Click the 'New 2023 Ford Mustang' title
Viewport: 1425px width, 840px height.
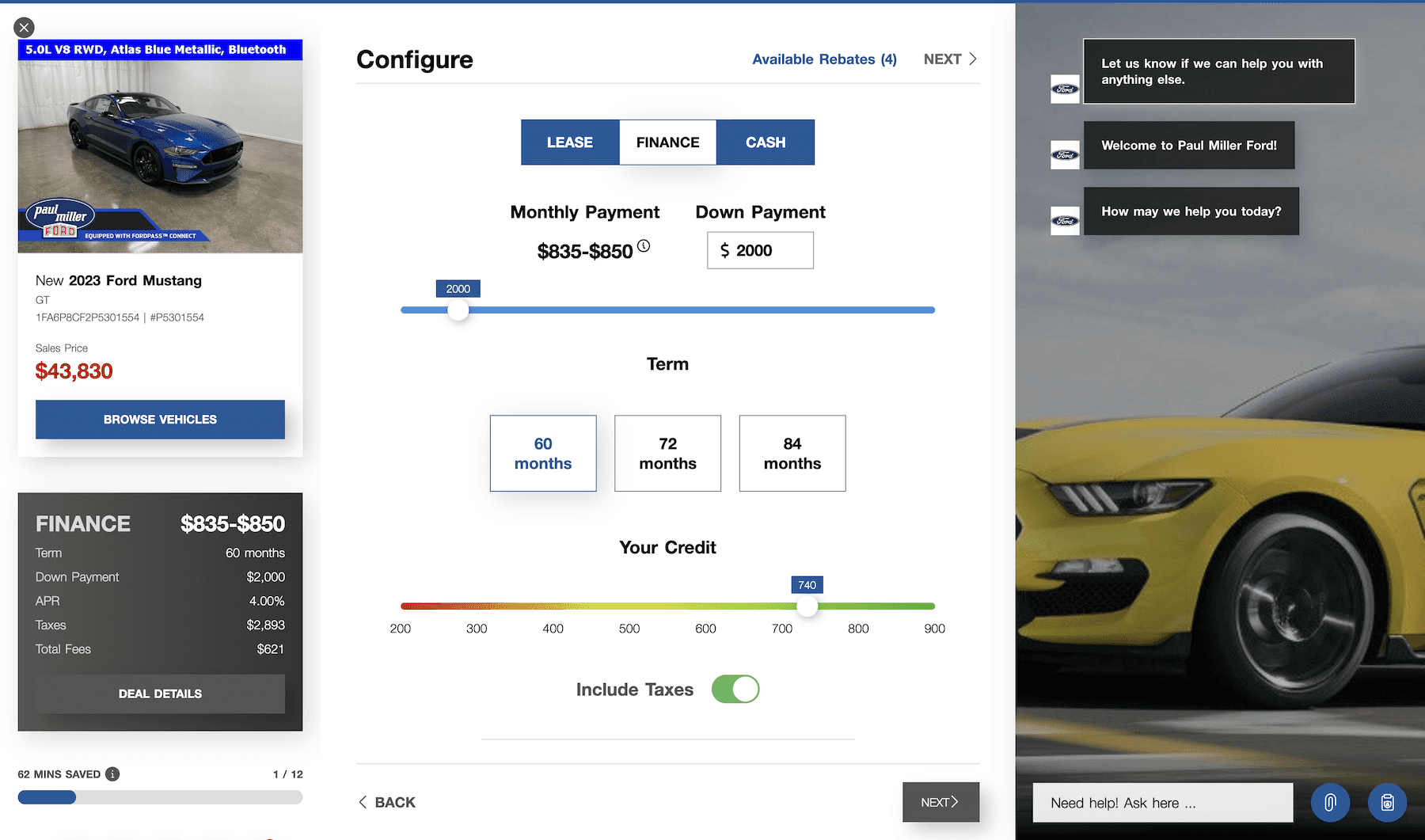(x=119, y=280)
